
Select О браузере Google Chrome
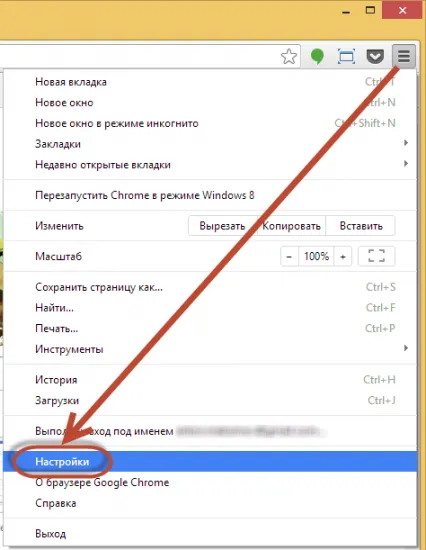(210, 482)
